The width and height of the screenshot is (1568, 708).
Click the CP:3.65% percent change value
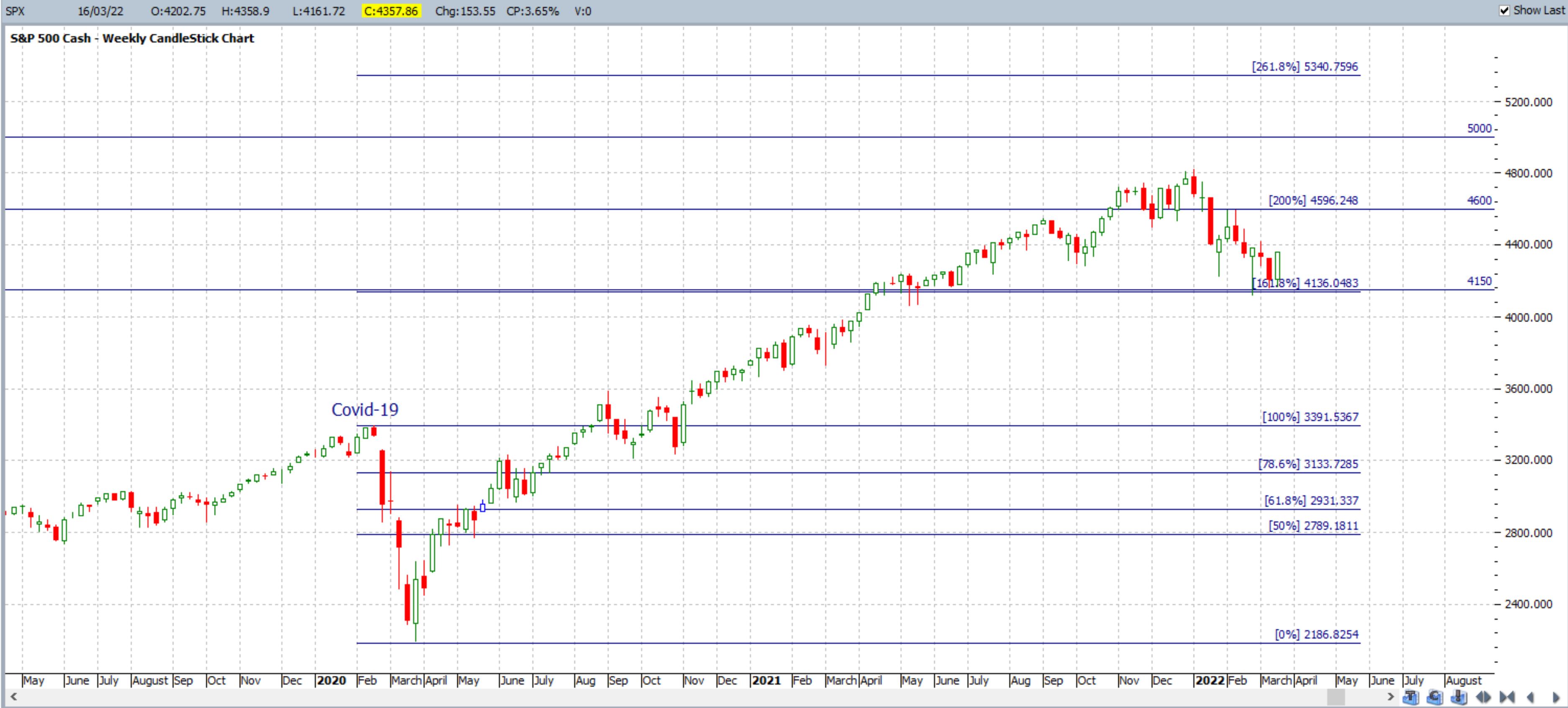coord(533,11)
